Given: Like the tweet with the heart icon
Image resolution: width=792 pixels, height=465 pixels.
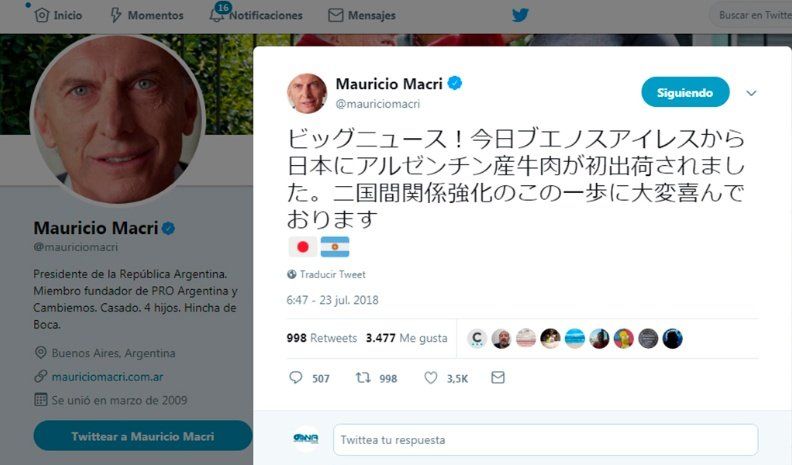Looking at the screenshot, I should [x=430, y=378].
